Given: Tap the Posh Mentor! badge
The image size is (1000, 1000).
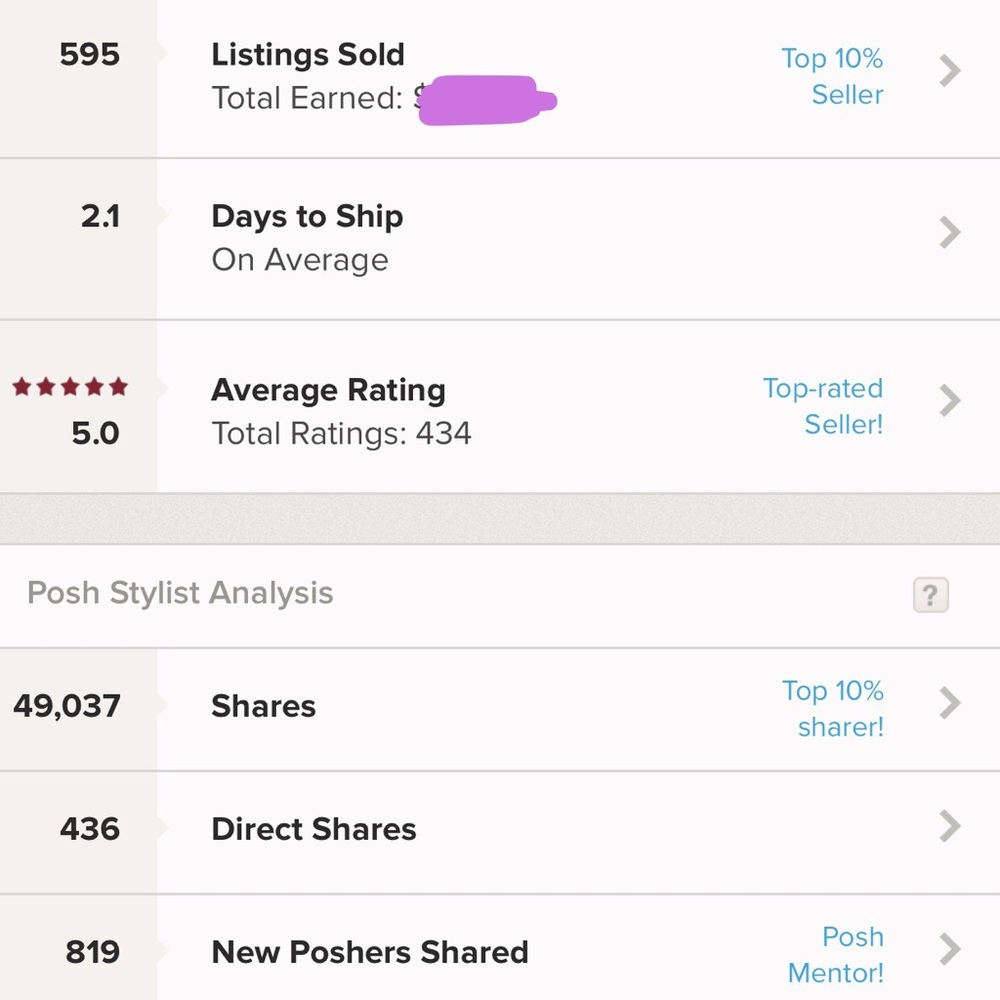Looking at the screenshot, I should tap(836, 955).
